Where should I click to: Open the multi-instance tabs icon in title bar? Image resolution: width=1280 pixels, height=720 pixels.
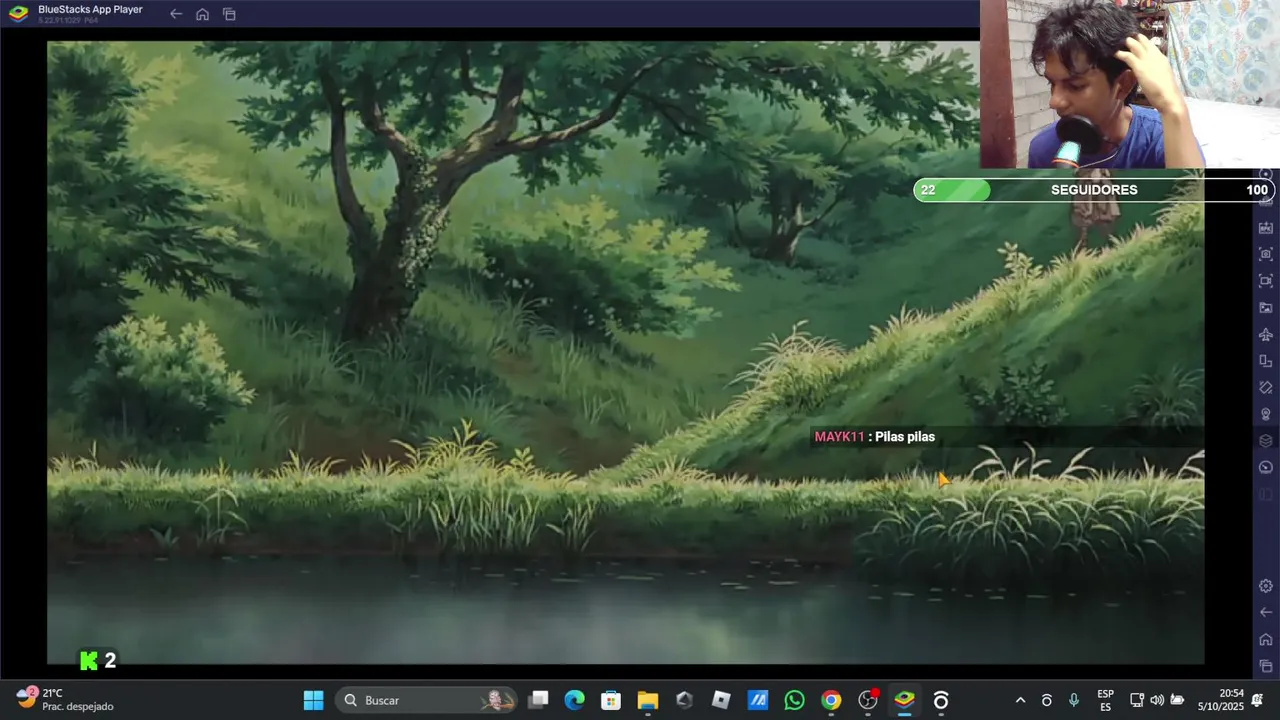click(x=229, y=14)
